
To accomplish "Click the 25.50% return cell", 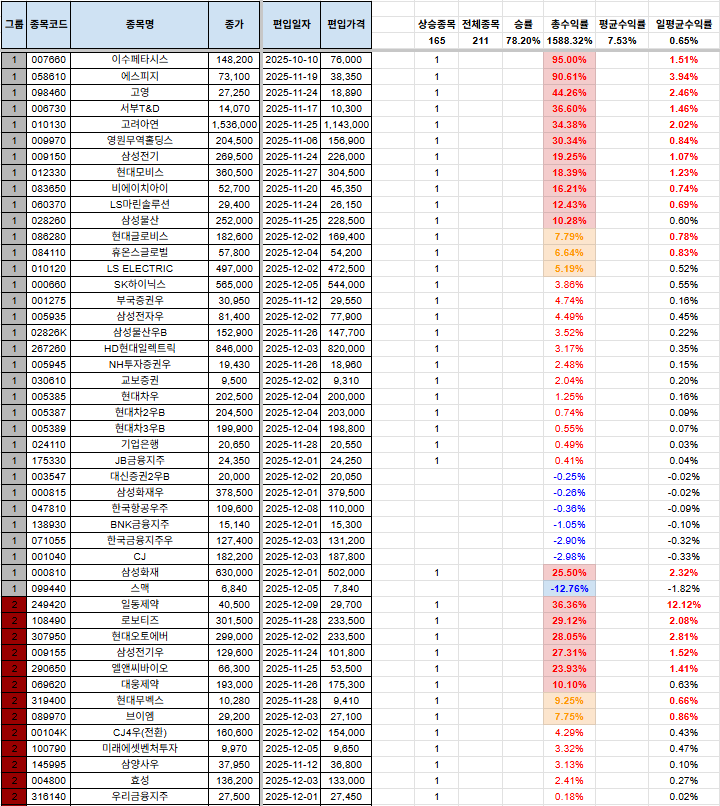I will (x=569, y=572).
